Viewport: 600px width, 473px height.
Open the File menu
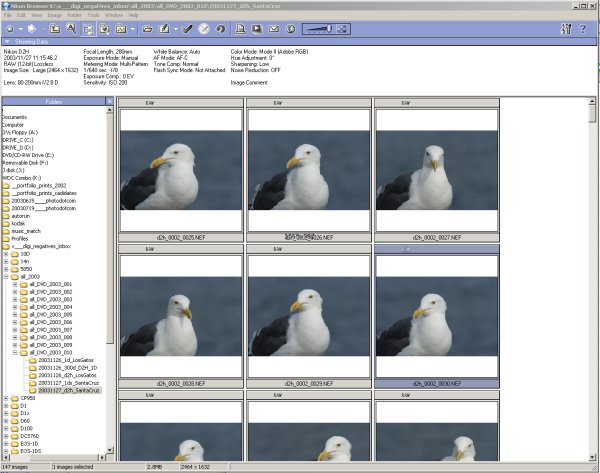[8, 15]
